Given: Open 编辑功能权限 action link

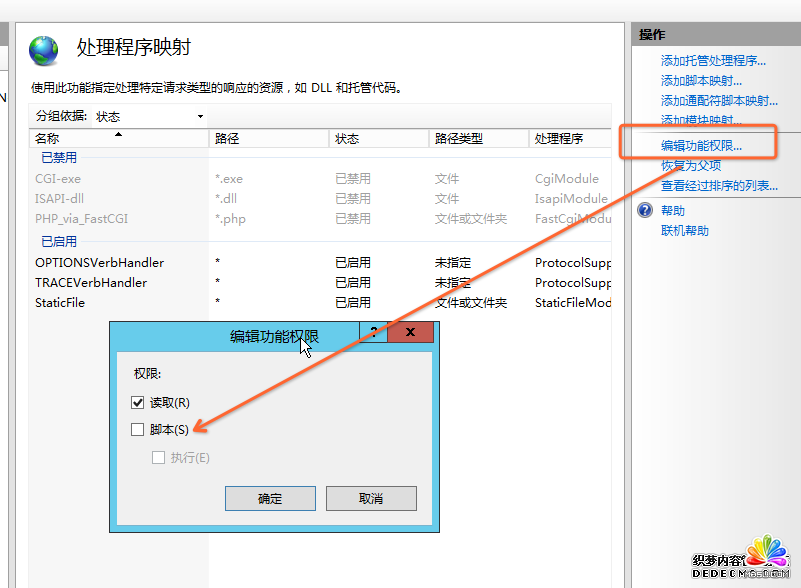Looking at the screenshot, I should pos(701,146).
